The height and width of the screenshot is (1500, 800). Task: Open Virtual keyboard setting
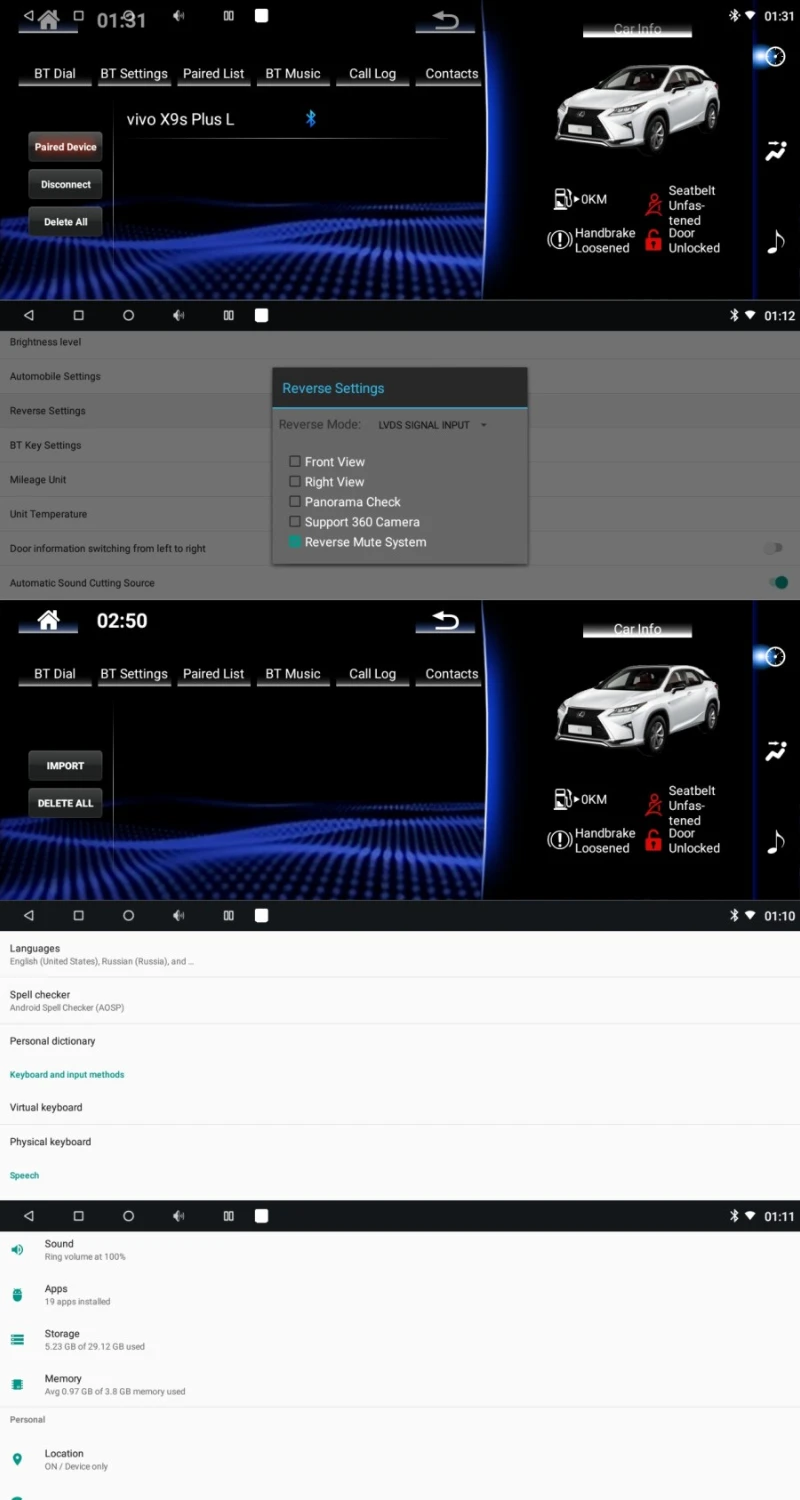(400, 1107)
